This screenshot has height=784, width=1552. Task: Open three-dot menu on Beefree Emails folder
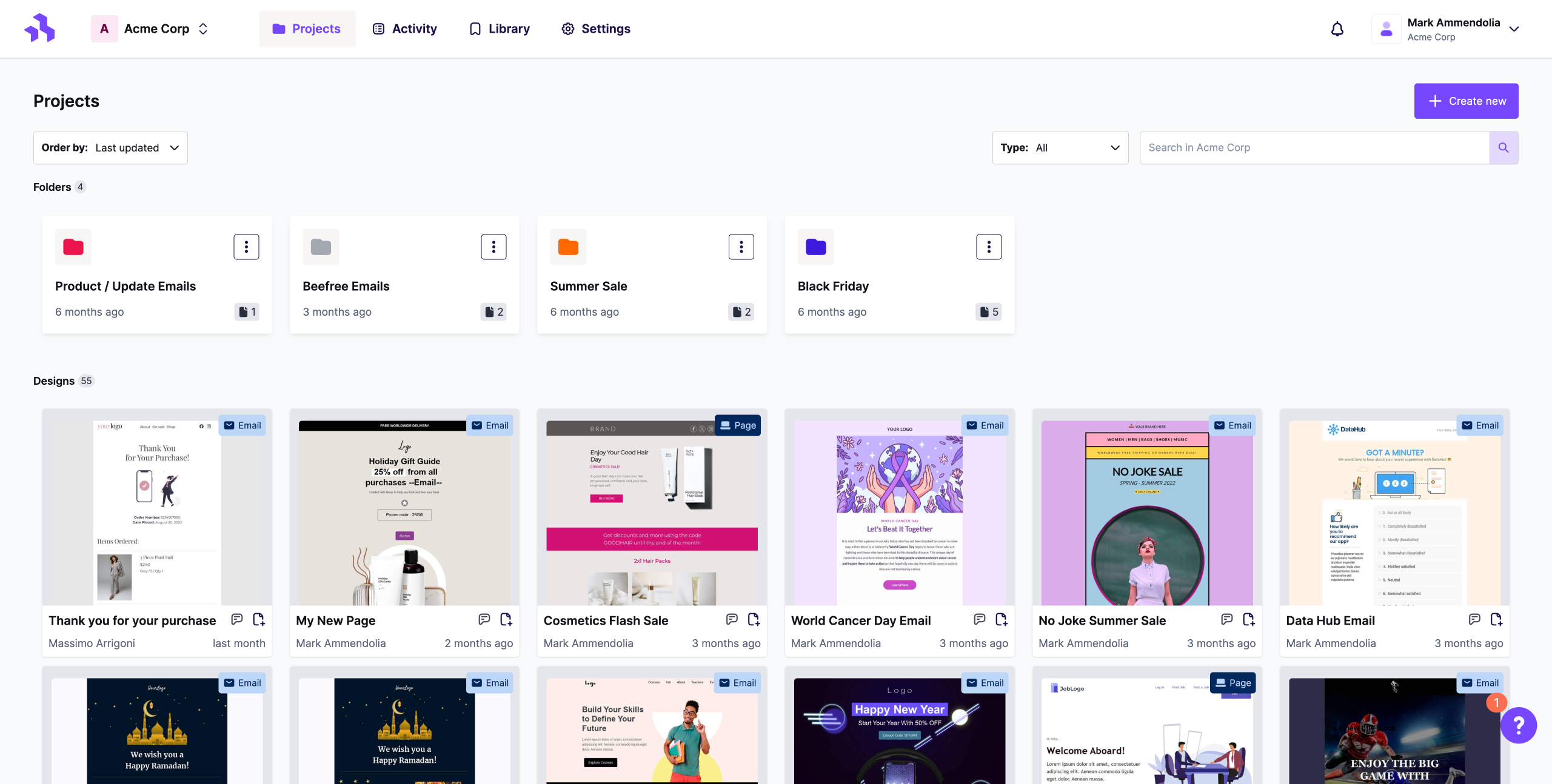(493, 247)
